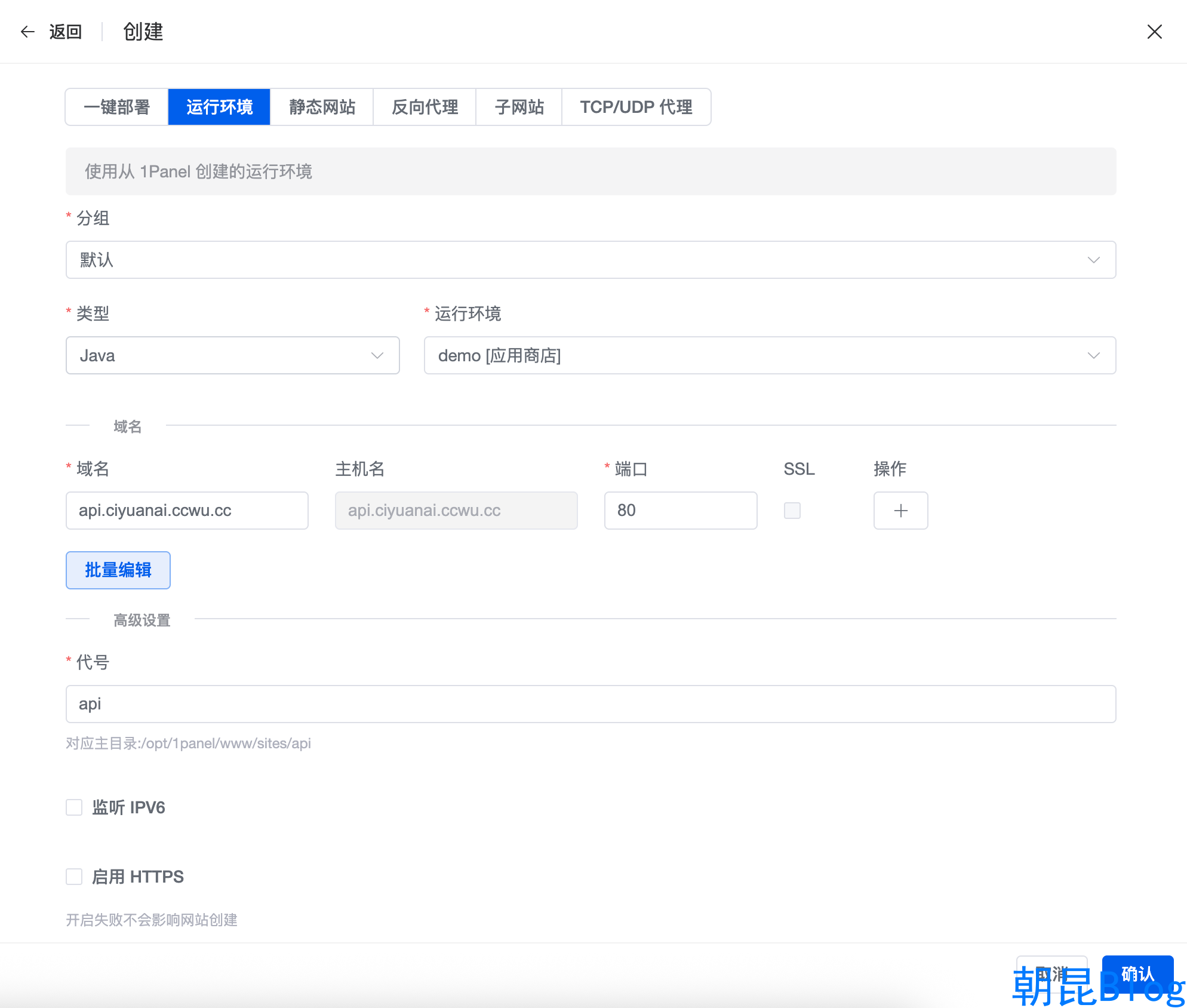Click the 批量编辑 button
This screenshot has height=1008, width=1187.
pos(118,570)
